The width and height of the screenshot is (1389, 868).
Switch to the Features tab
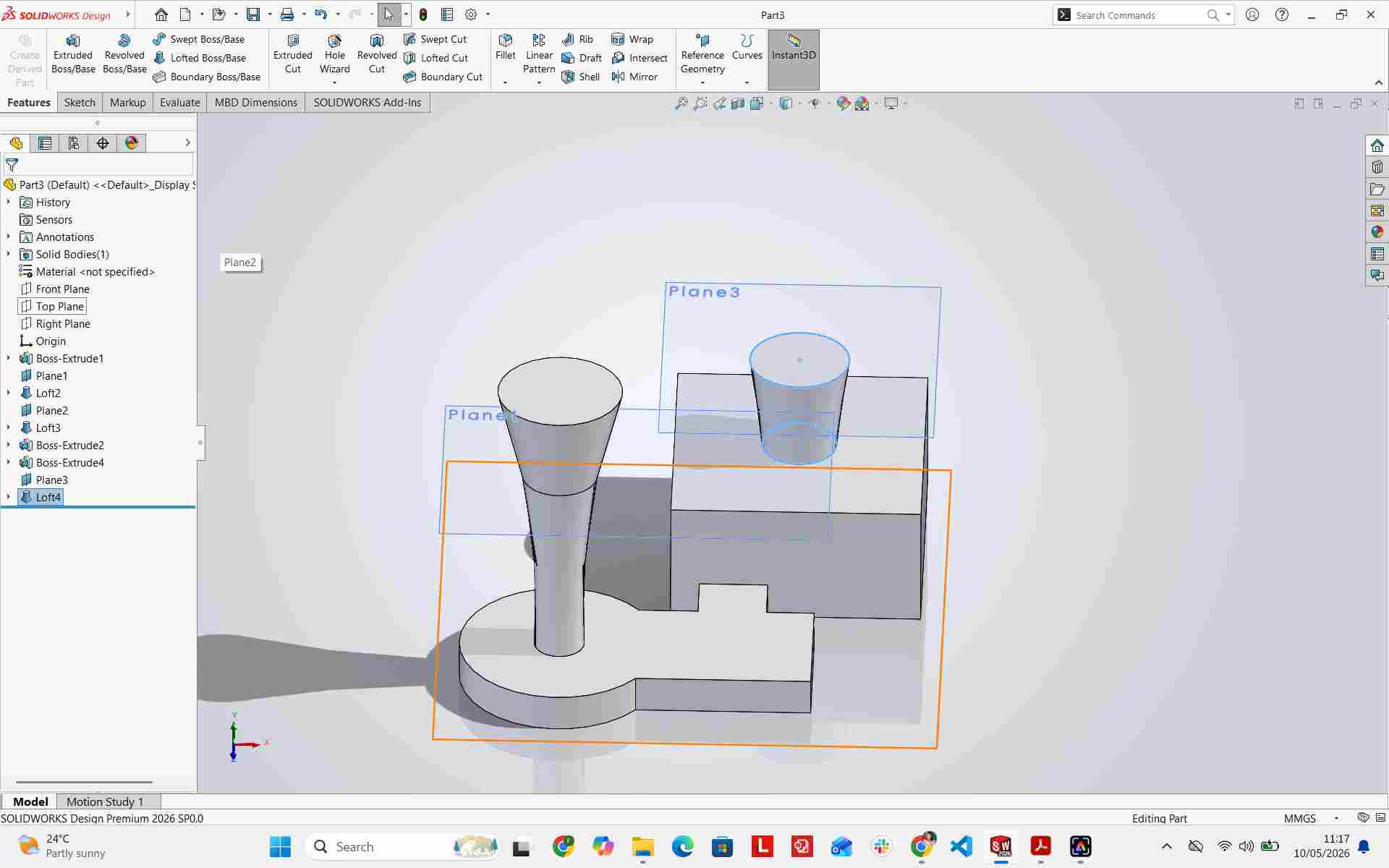[29, 103]
